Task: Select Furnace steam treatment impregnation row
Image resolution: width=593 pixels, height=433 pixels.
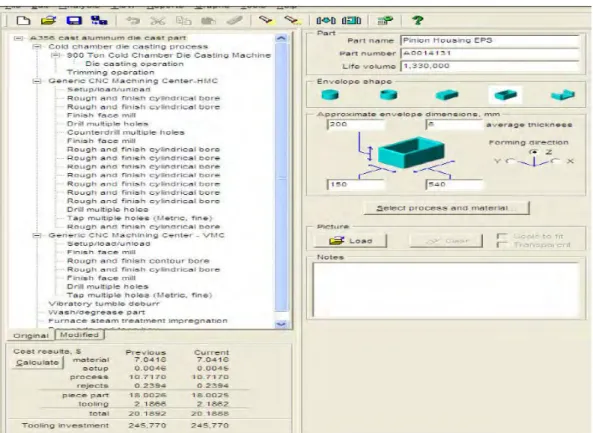Action: click(x=138, y=321)
